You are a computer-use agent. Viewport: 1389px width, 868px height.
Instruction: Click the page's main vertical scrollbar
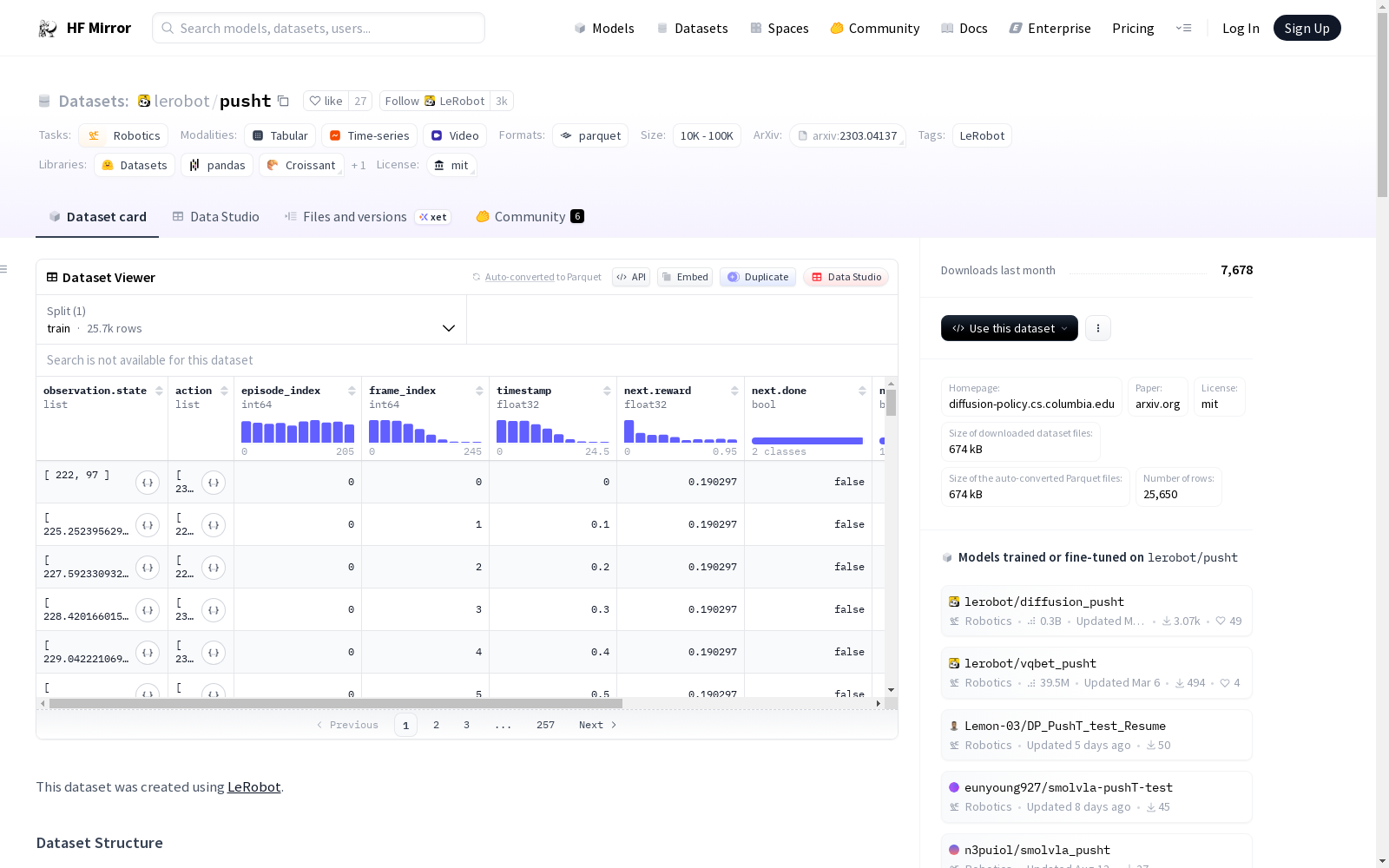pyautogui.click(x=1382, y=104)
